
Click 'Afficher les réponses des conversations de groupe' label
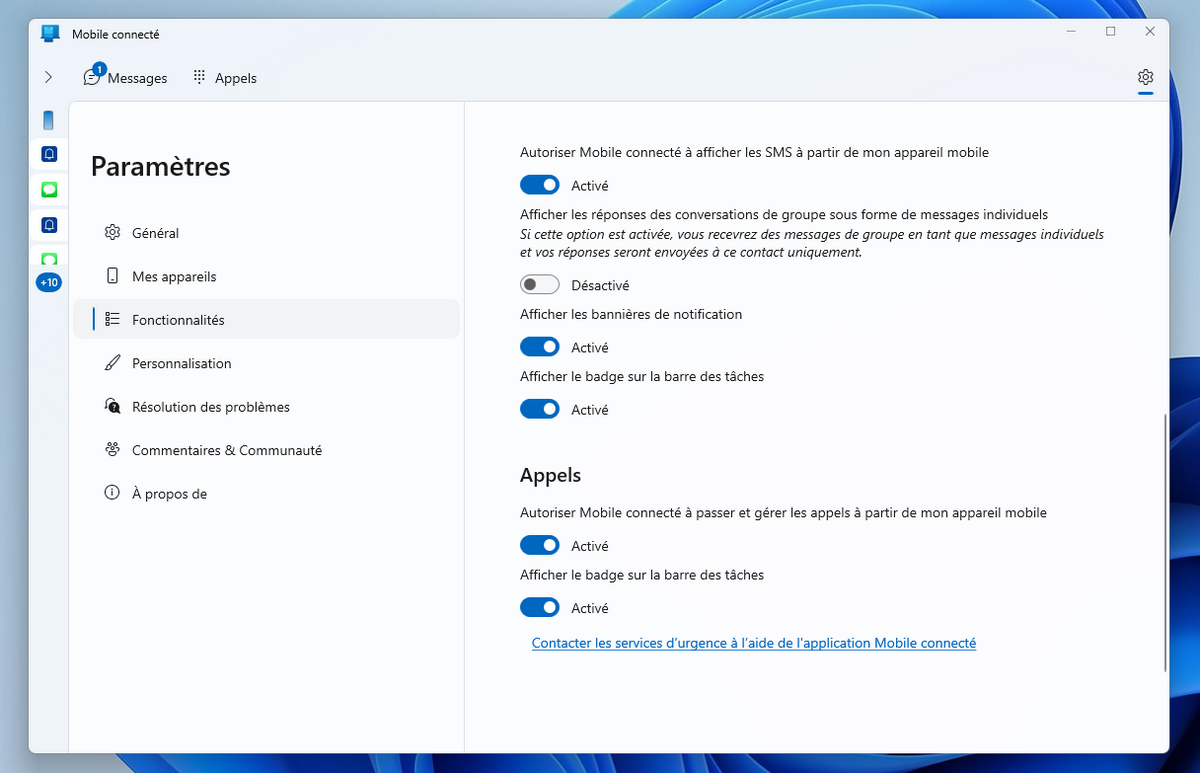784,214
